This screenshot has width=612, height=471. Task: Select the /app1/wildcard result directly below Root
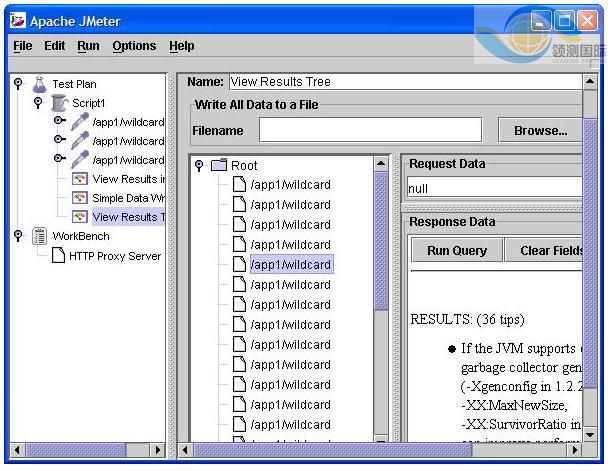(x=290, y=185)
